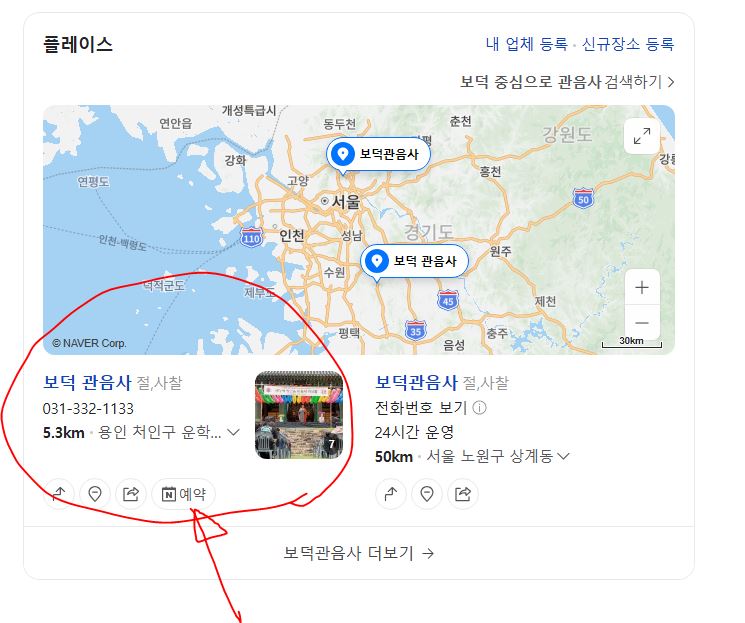
Task: Share the Nowon-gu 보덕관음사 listing
Action: click(x=463, y=494)
